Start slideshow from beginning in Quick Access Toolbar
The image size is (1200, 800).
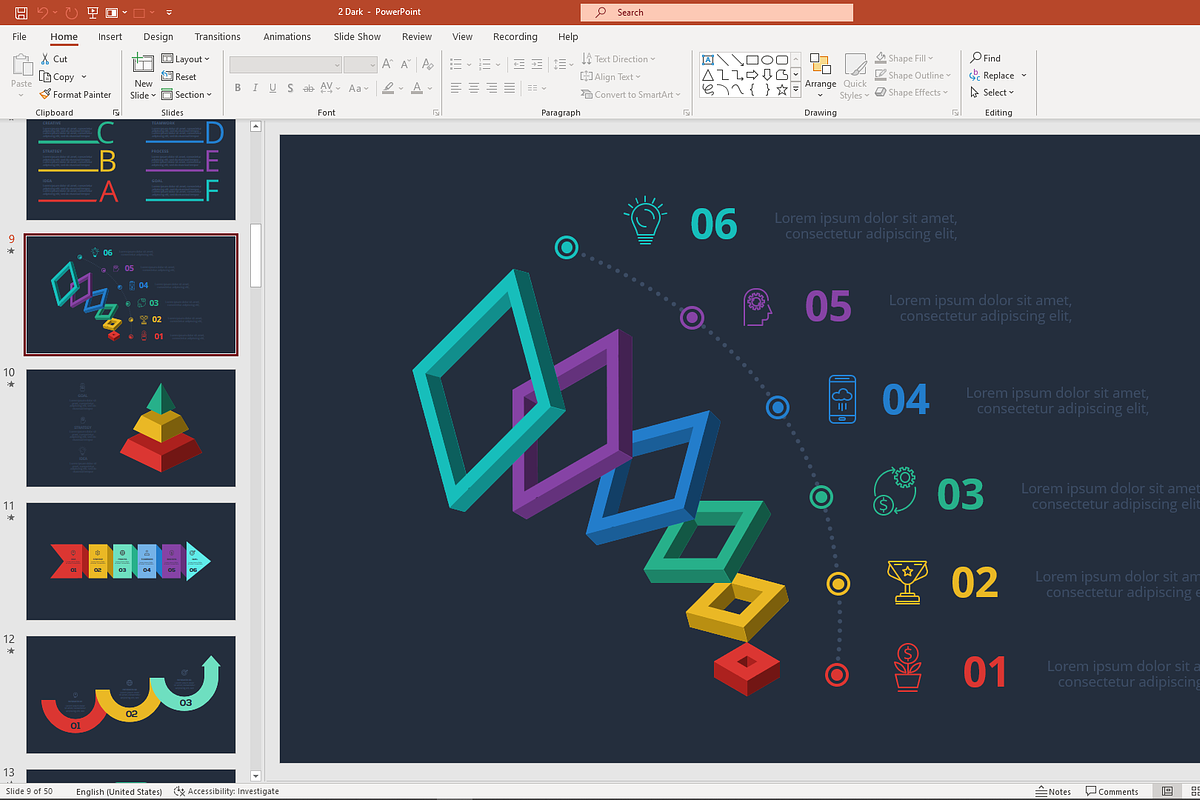click(x=93, y=13)
